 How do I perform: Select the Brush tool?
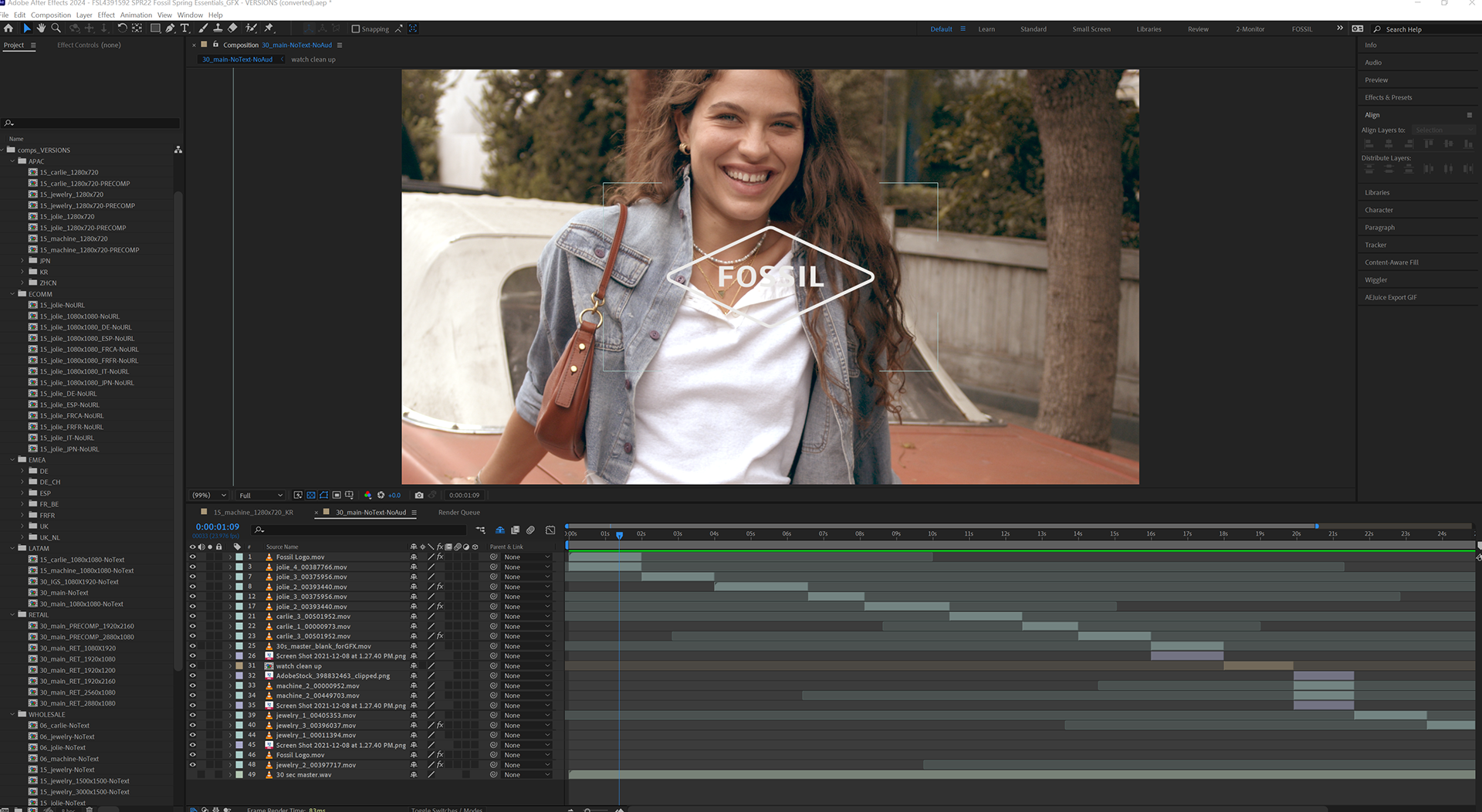[x=203, y=29]
